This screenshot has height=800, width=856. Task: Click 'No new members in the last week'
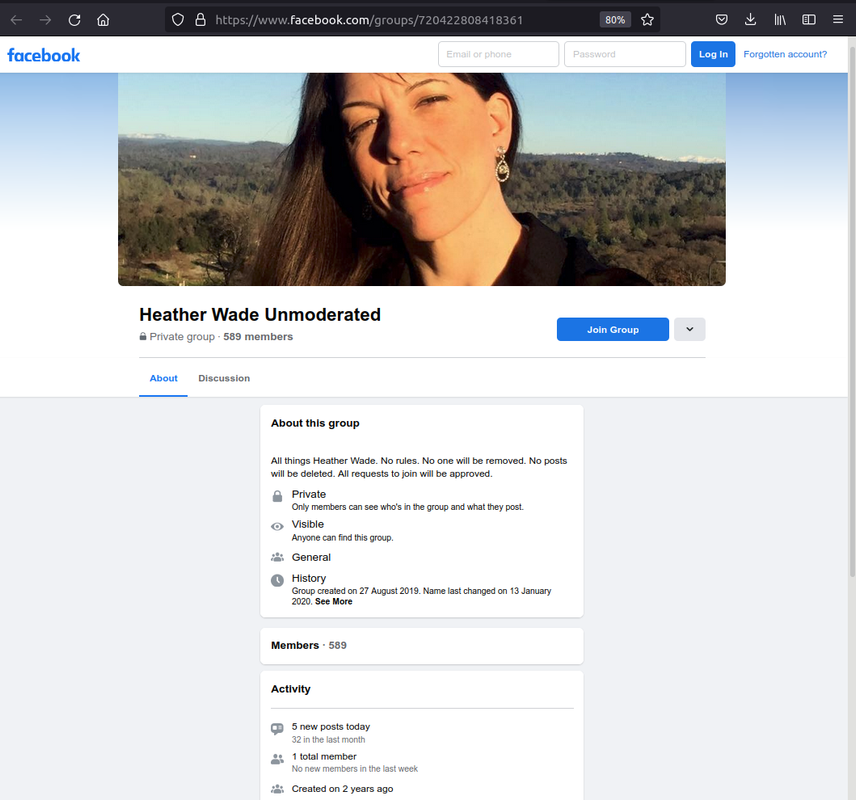pyautogui.click(x=354, y=769)
